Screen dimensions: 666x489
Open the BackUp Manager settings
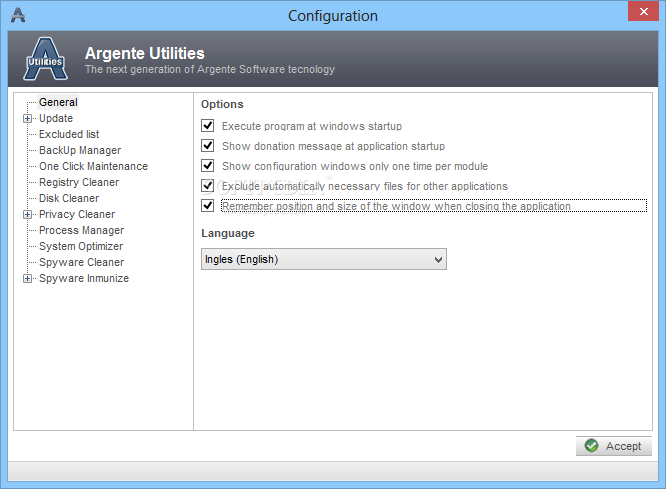tap(80, 150)
